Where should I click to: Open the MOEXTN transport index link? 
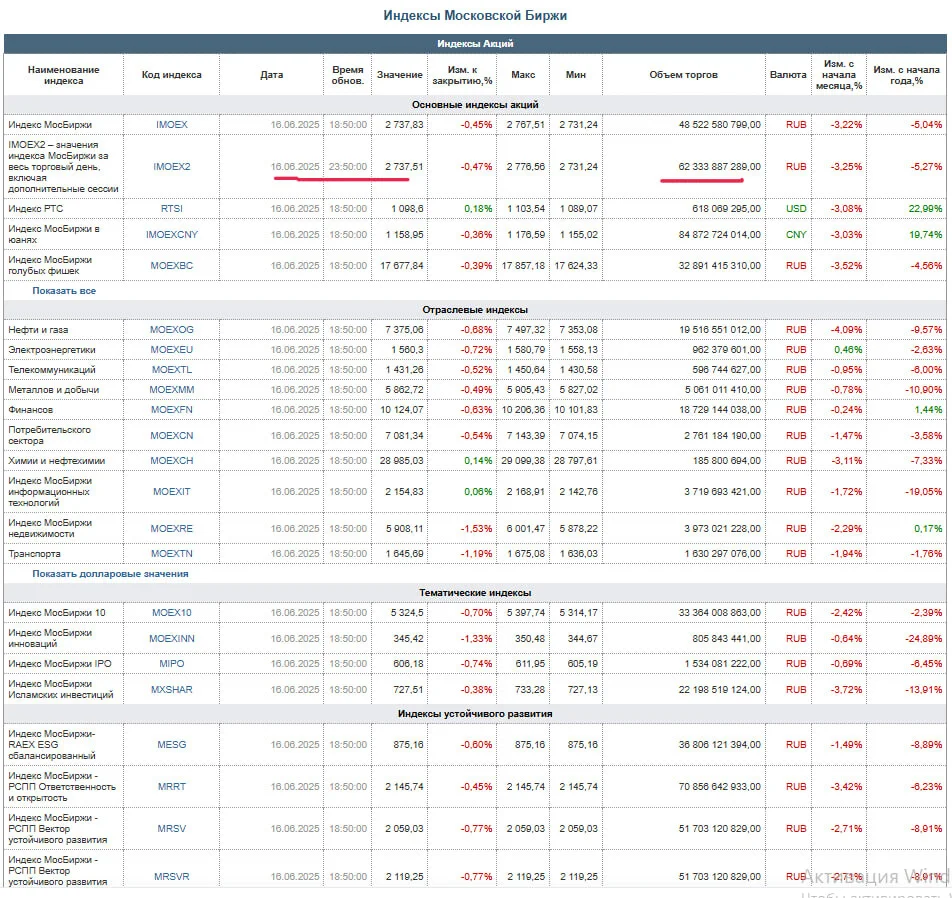172,554
